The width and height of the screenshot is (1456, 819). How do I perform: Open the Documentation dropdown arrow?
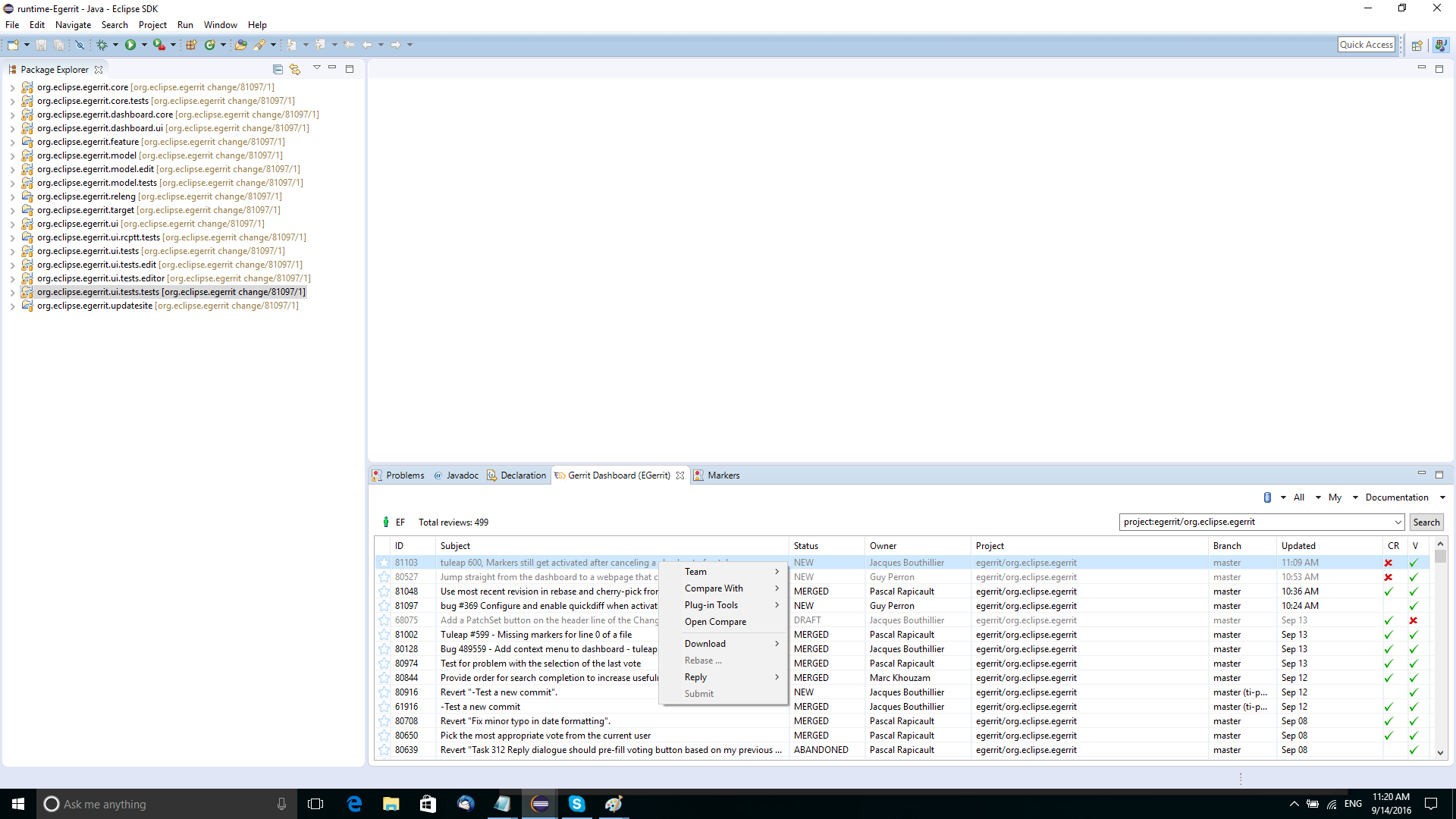coord(1442,497)
